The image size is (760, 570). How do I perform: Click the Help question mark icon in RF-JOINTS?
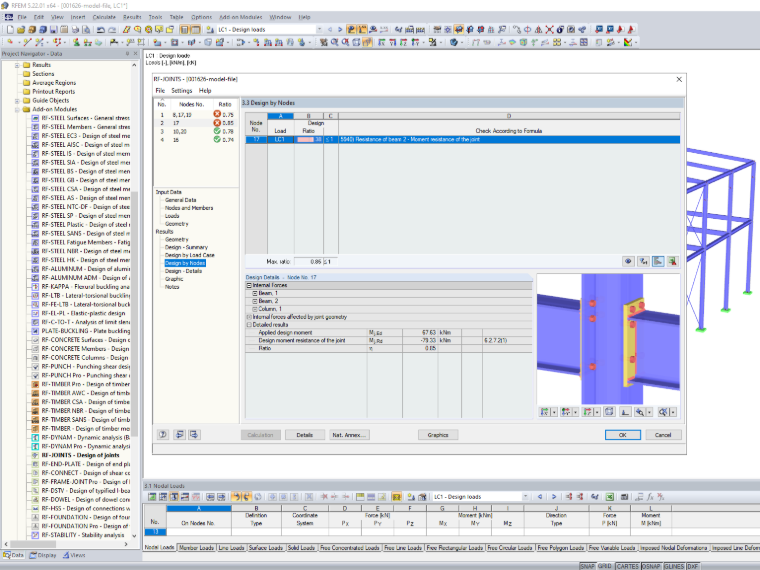point(163,435)
